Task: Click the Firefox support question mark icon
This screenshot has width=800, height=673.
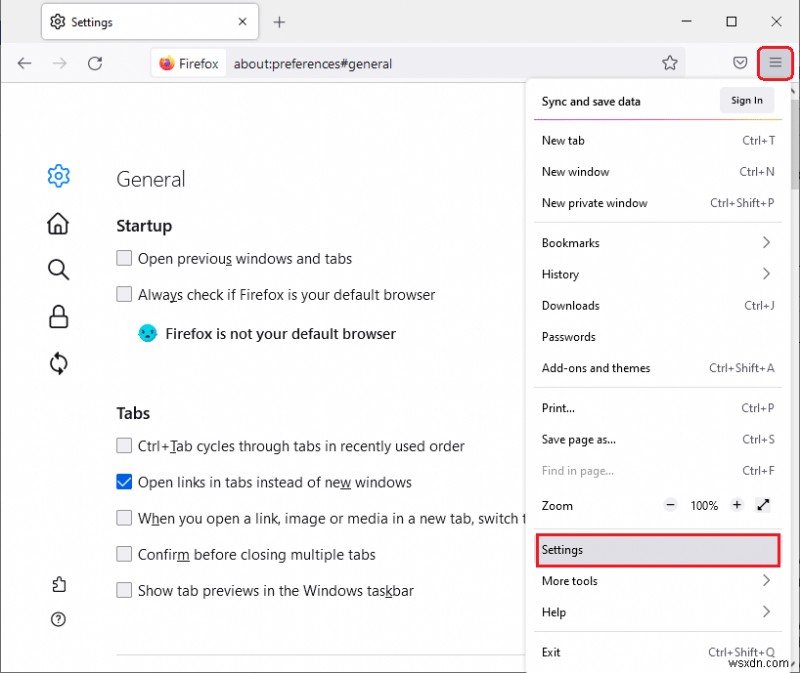Action: coord(57,619)
